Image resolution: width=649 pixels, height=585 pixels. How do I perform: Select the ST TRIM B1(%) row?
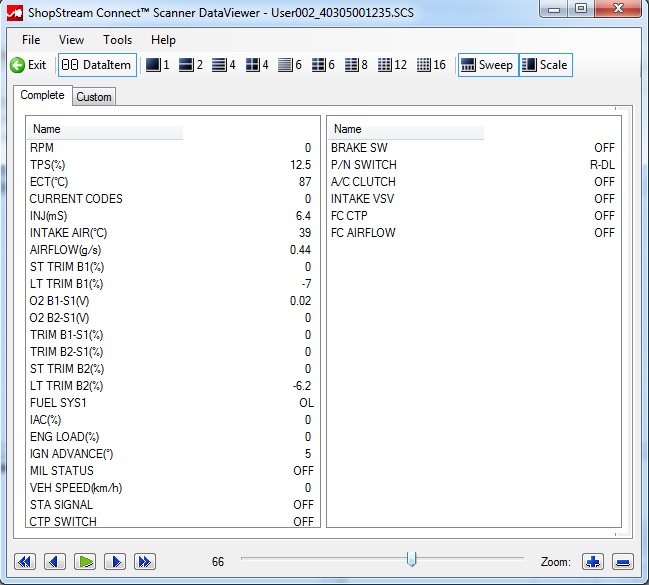click(173, 267)
